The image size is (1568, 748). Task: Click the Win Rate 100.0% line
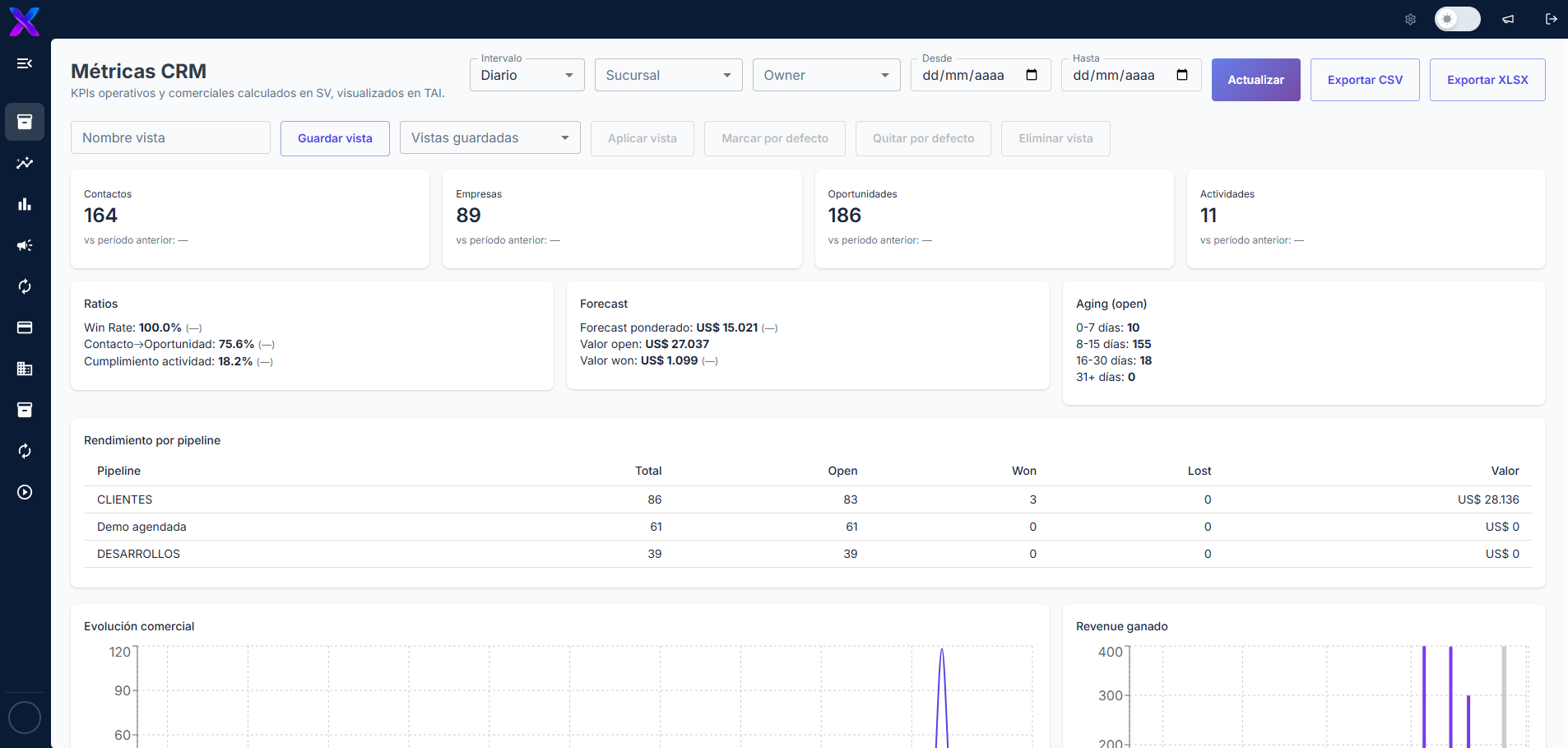(x=143, y=328)
